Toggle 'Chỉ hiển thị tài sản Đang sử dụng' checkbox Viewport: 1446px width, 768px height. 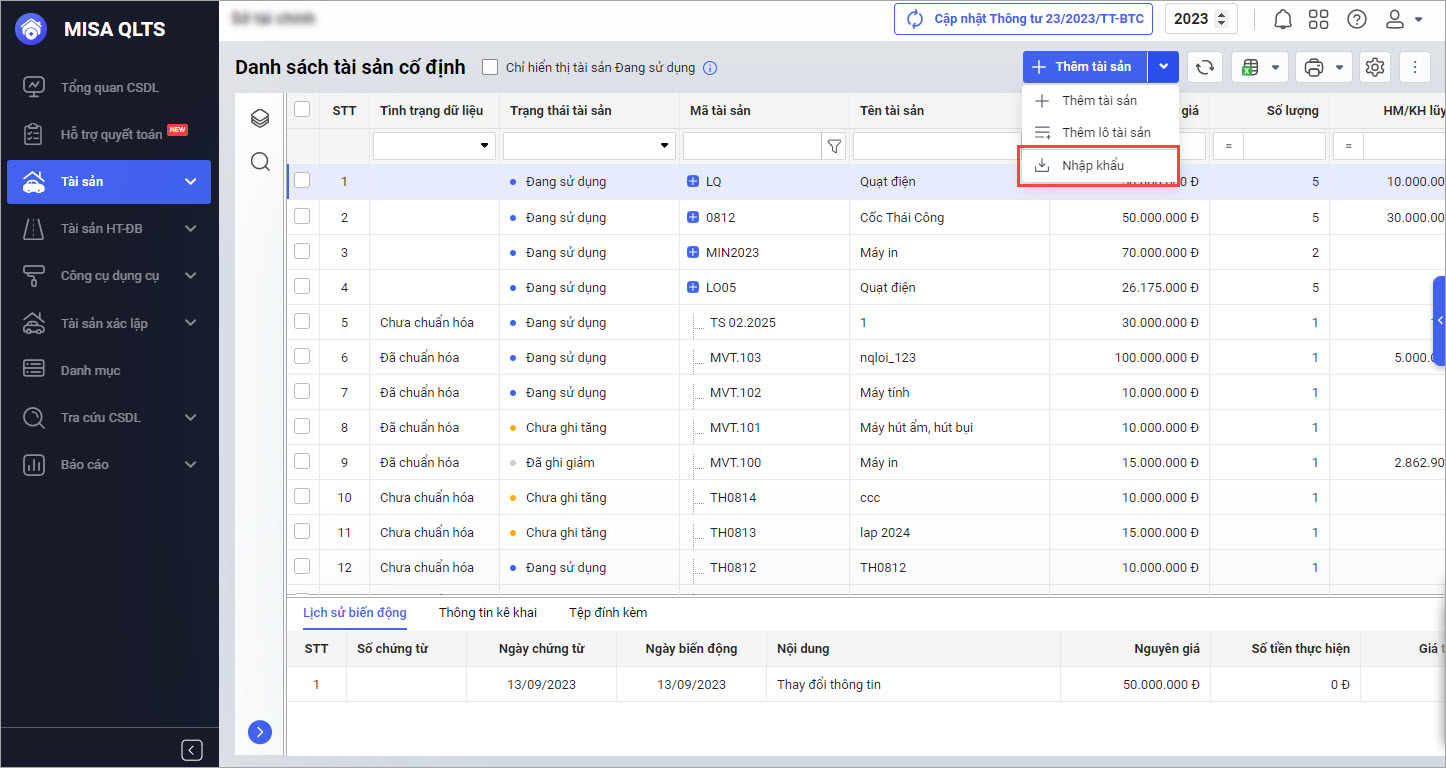pos(490,68)
